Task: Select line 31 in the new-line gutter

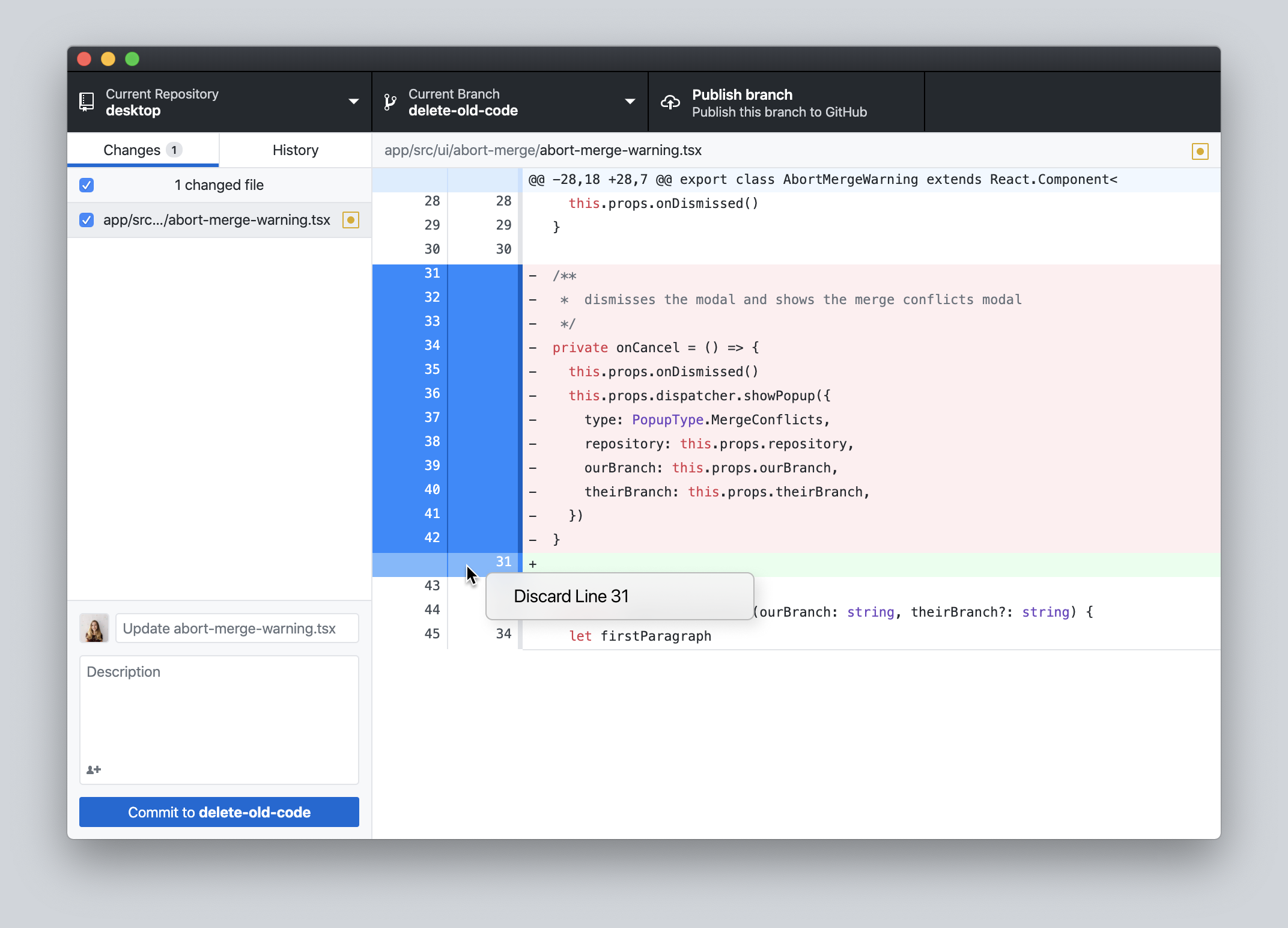Action: pyautogui.click(x=503, y=562)
